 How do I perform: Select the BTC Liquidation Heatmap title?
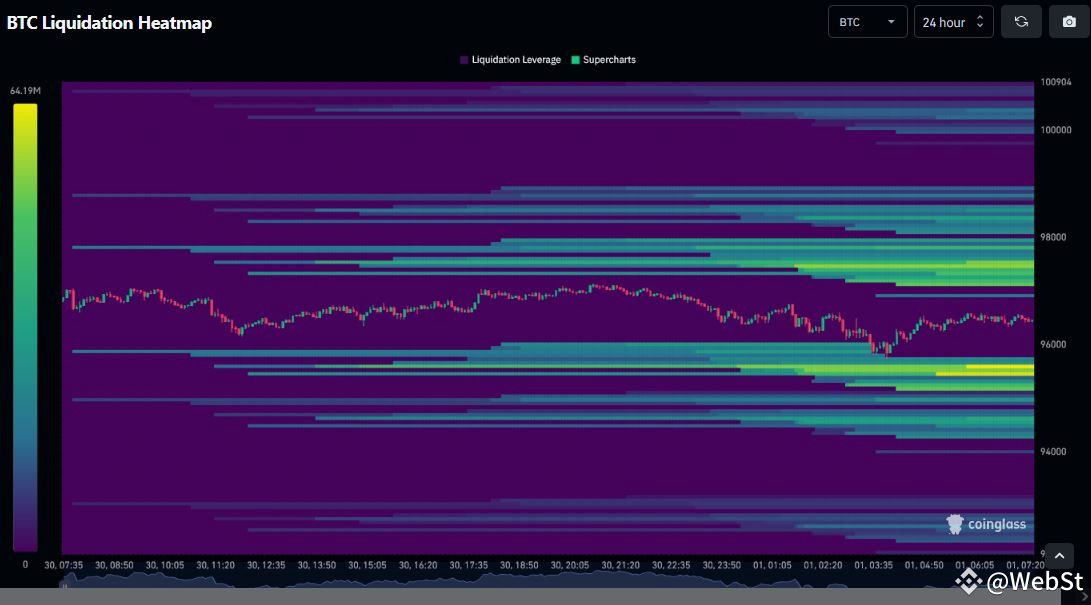pyautogui.click(x=110, y=22)
